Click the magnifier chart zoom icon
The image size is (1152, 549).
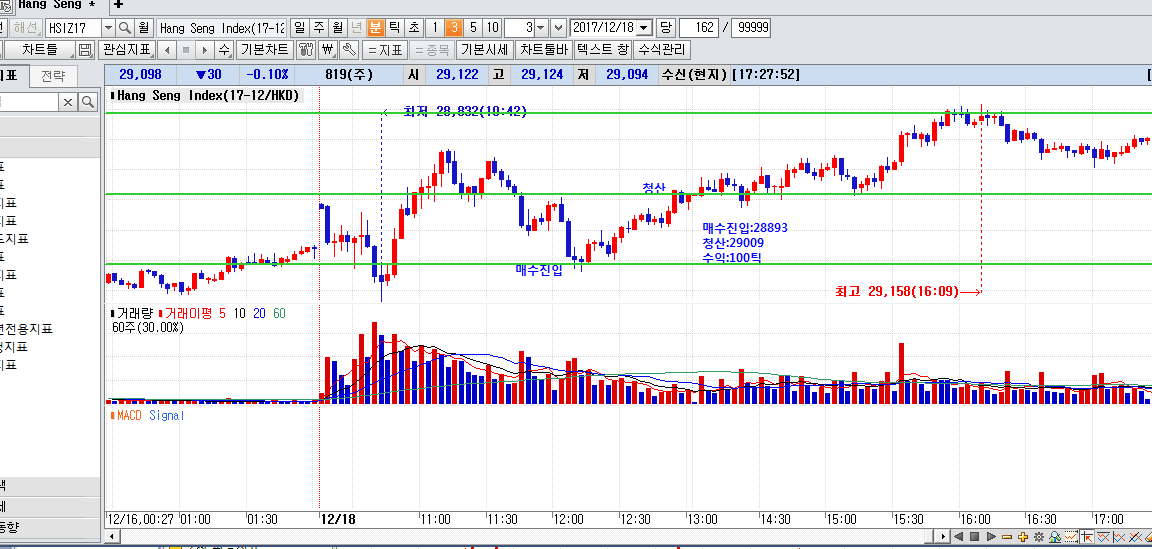coord(1055,537)
